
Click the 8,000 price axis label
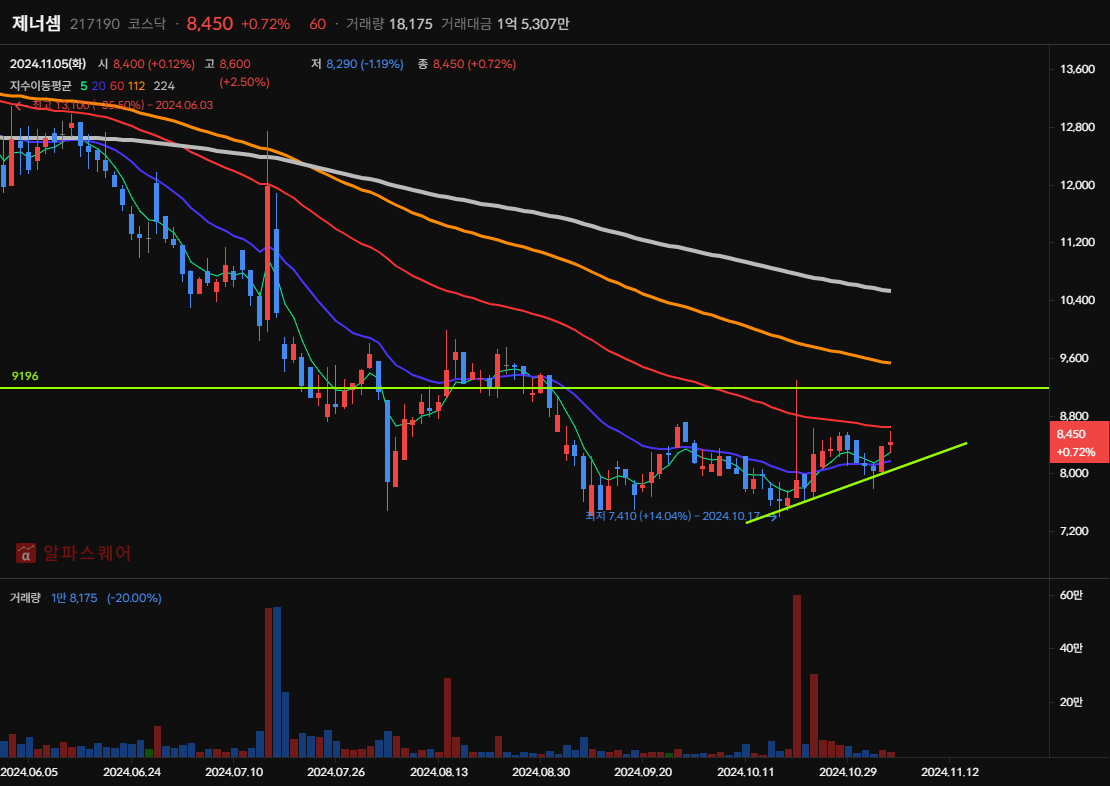pos(1074,473)
